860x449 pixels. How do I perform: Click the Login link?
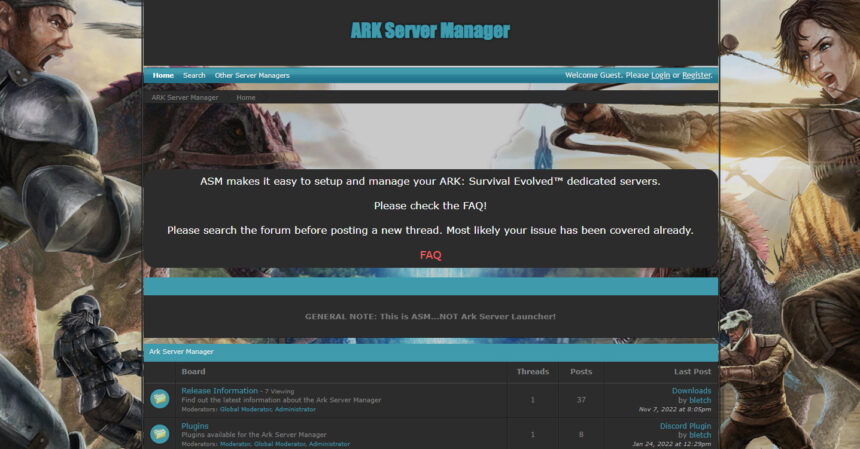(x=660, y=75)
